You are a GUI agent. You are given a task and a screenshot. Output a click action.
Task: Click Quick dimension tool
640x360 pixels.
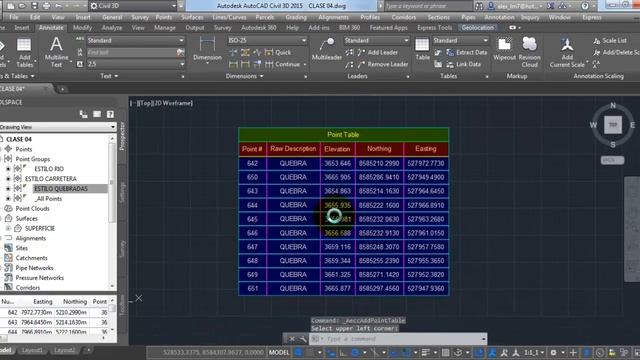pyautogui.click(x=278, y=52)
